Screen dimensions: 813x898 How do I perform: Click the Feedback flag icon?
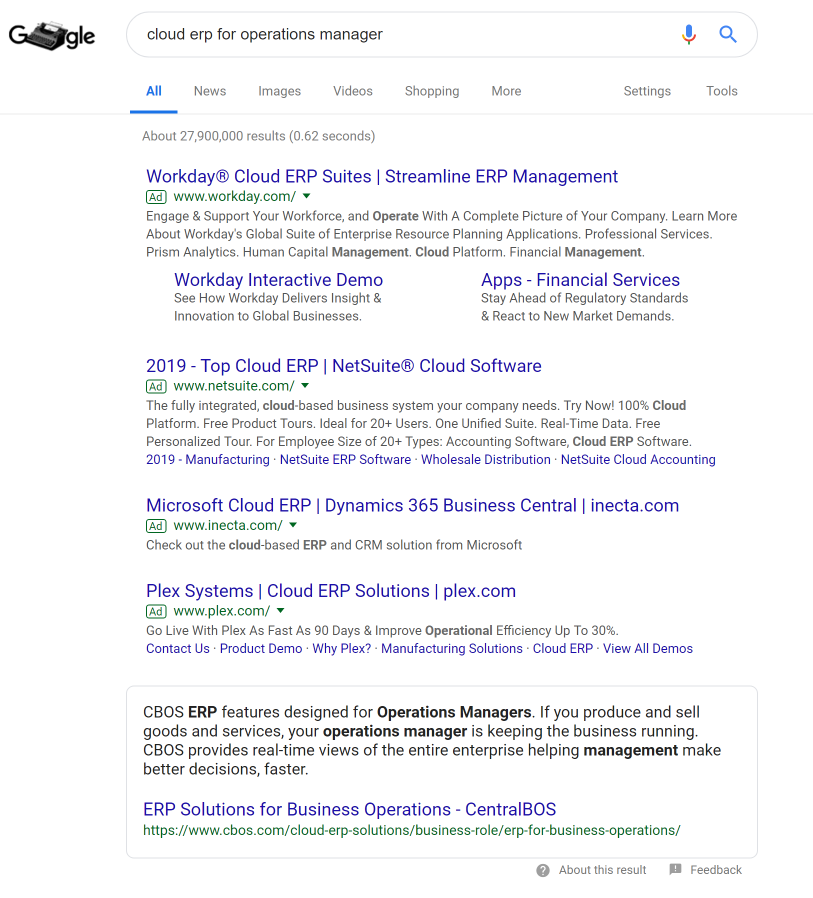[676, 870]
